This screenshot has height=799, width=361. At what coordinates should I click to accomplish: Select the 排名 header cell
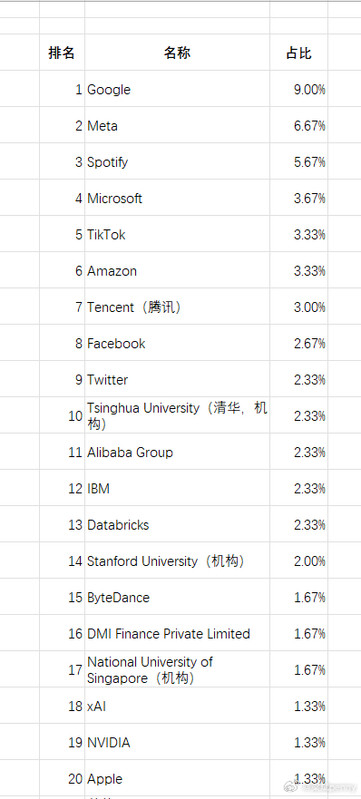click(x=62, y=52)
